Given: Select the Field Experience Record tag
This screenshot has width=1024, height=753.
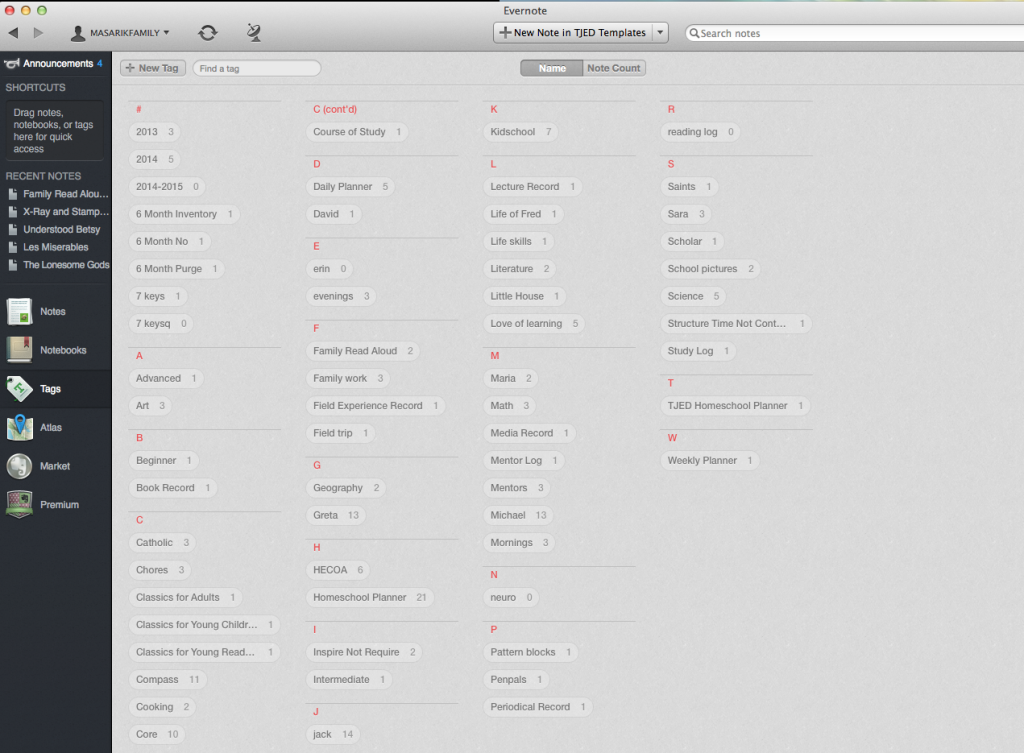Looking at the screenshot, I should click(x=376, y=406).
